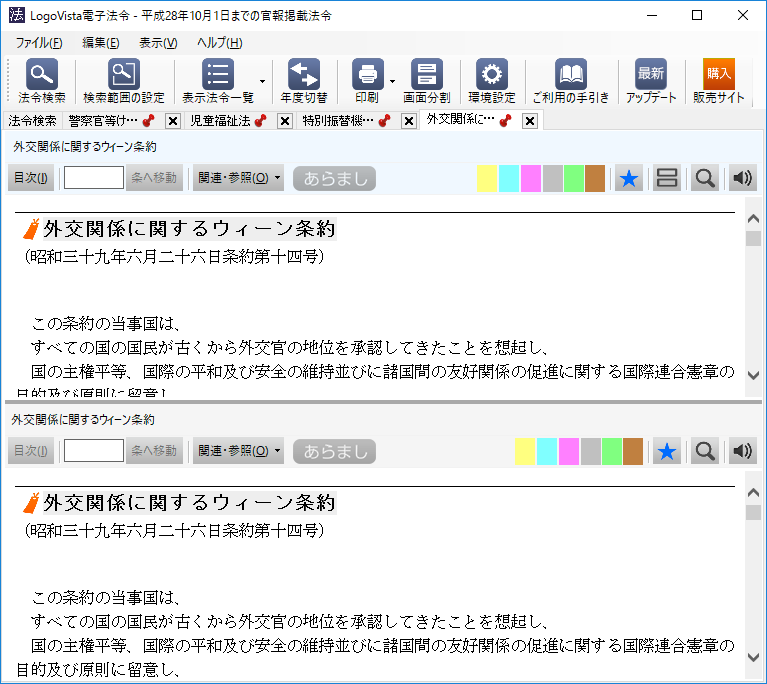This screenshot has height=684, width=767.
Task: Click the blue star bookmark in upper pane
Action: tap(628, 178)
